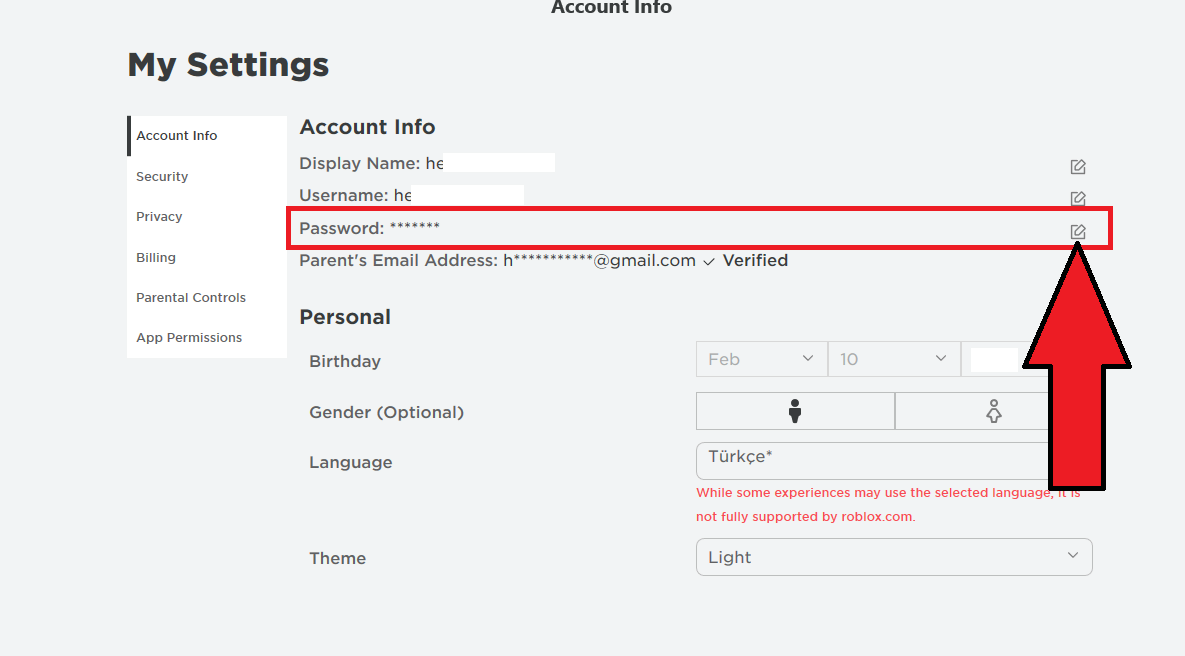Open the Theme dropdown showing Light

(x=893, y=557)
